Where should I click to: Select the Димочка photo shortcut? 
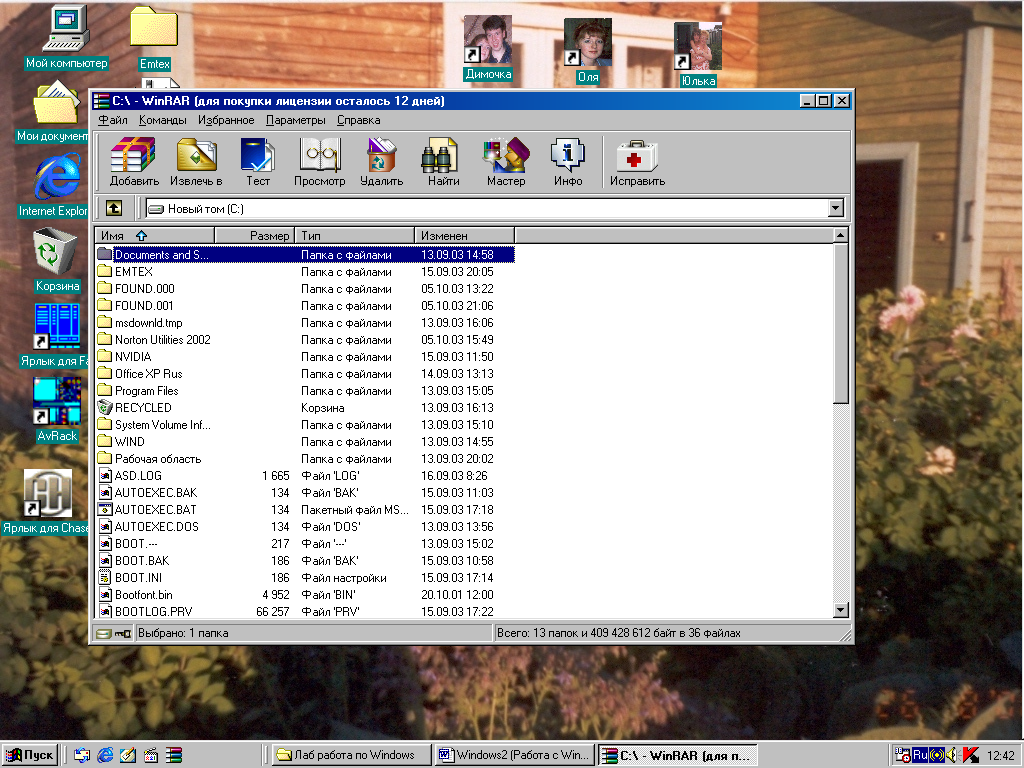pos(488,48)
